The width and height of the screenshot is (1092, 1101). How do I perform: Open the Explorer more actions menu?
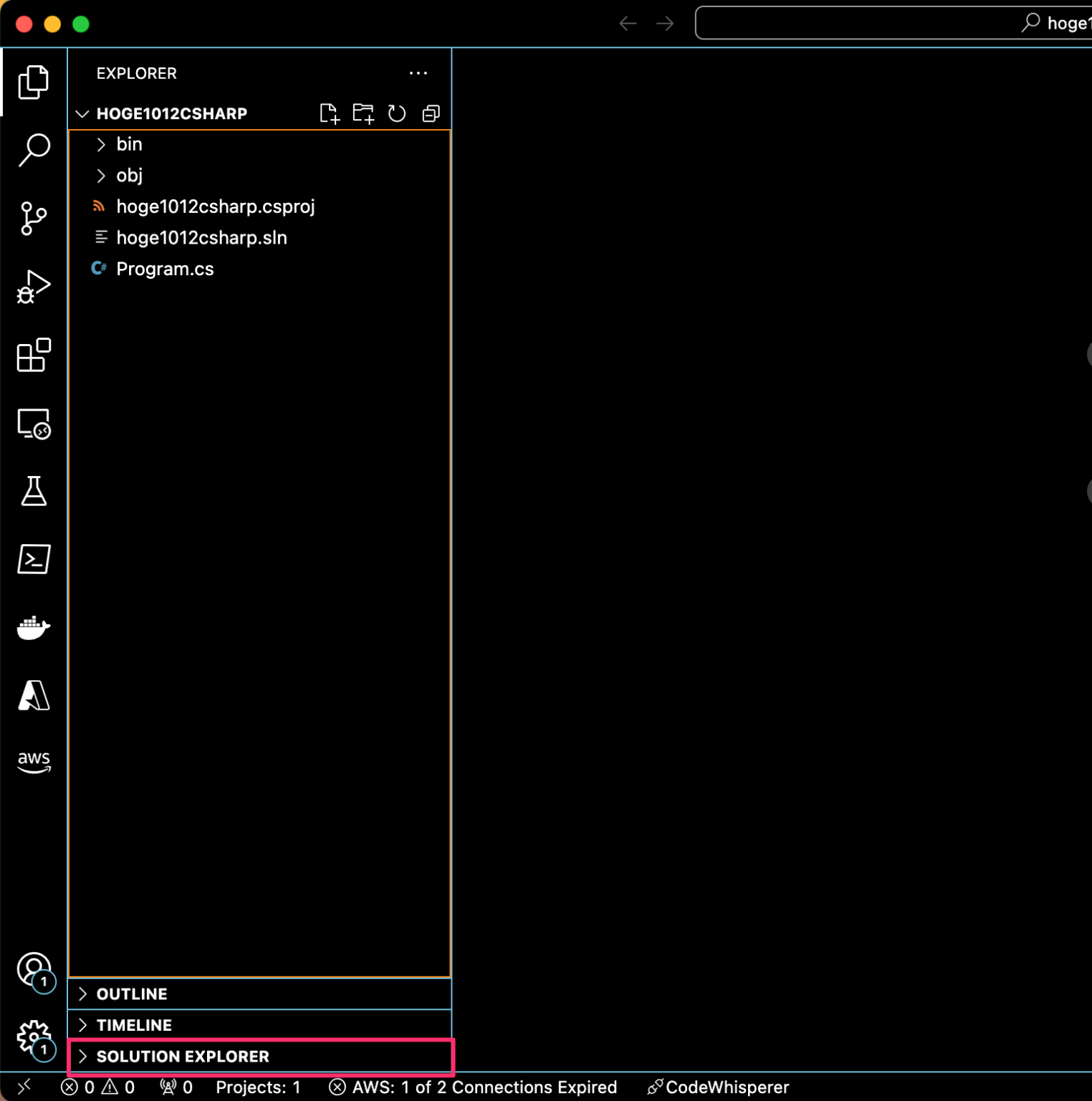pyautogui.click(x=418, y=72)
